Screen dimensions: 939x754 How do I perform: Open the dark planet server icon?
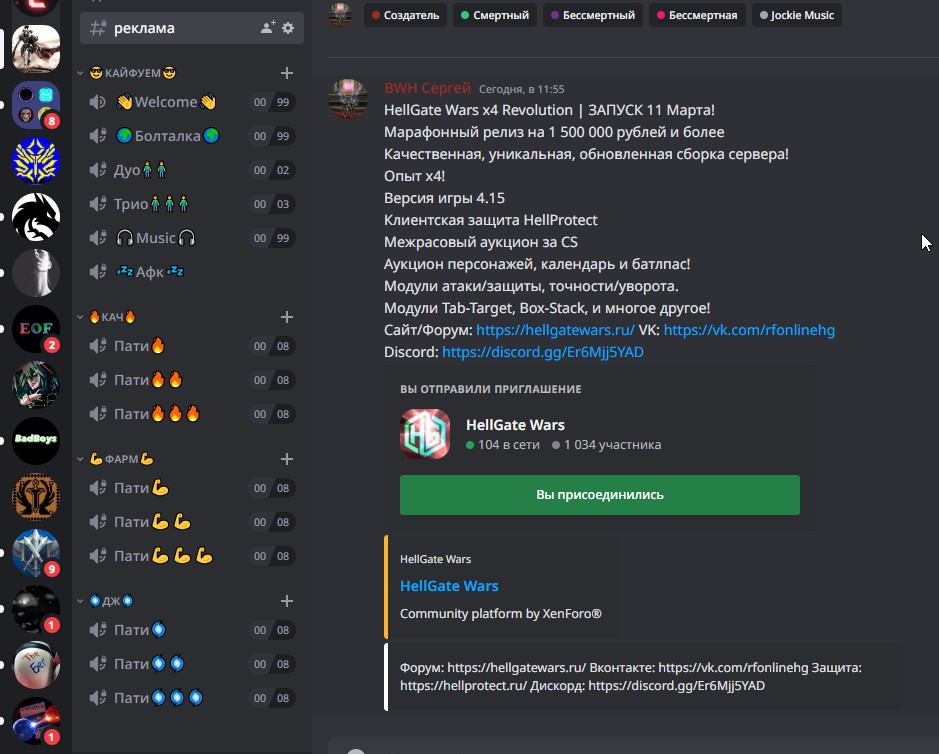point(36,609)
